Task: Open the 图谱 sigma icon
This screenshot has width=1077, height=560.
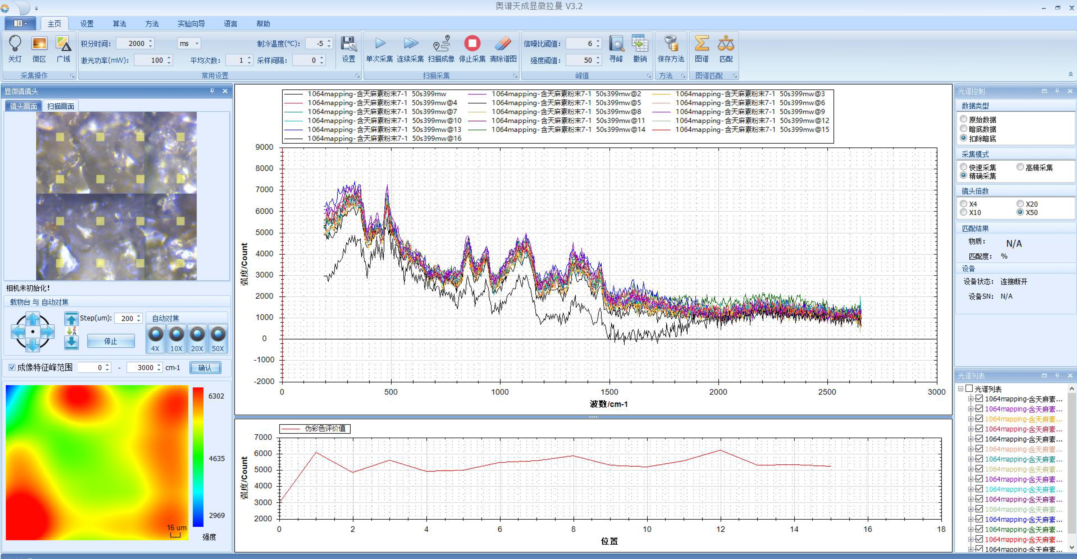Action: 701,44
